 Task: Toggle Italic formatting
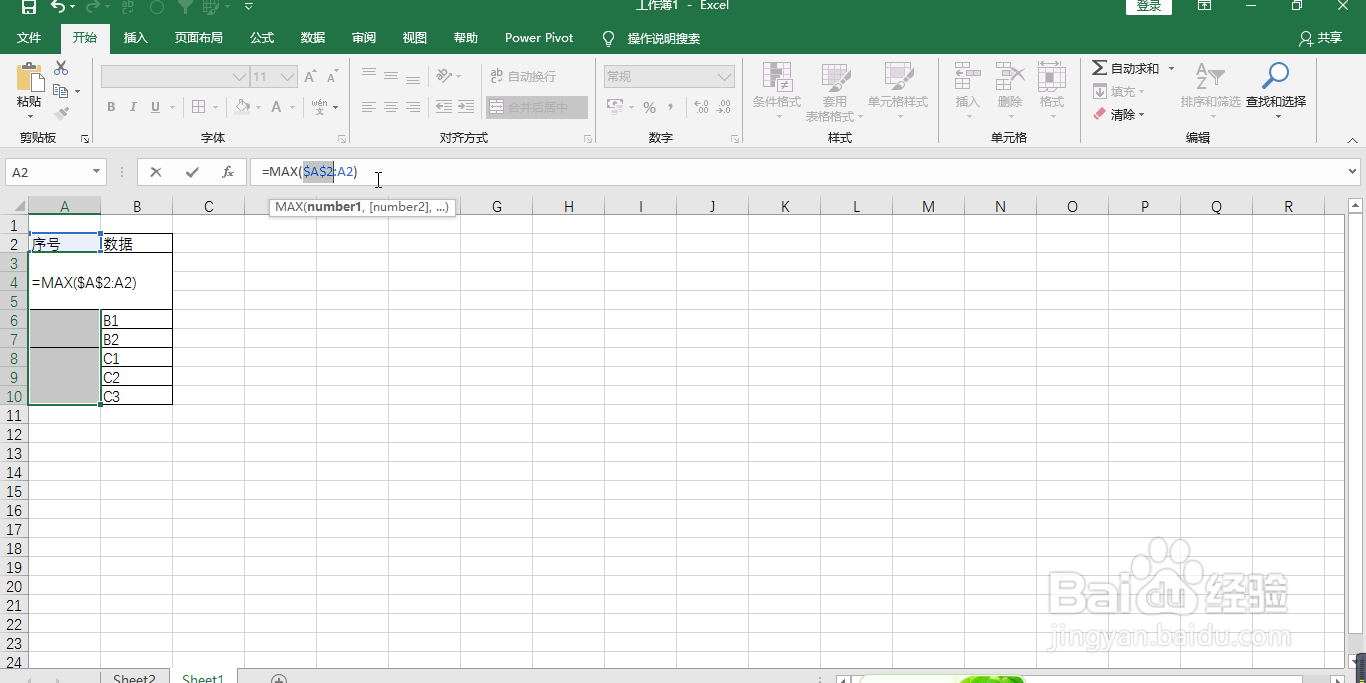tap(133, 107)
